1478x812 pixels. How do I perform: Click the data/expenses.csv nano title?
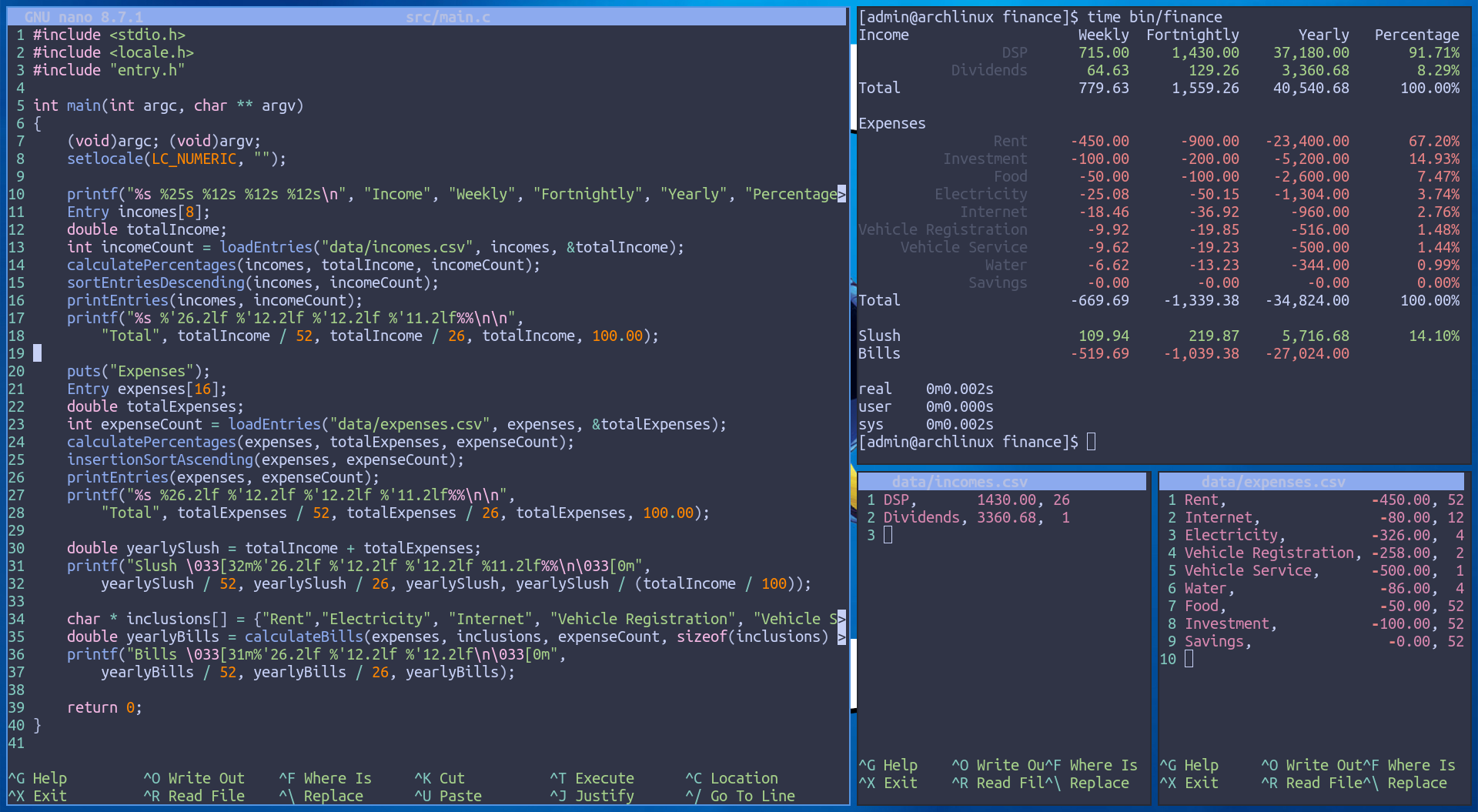[1273, 482]
